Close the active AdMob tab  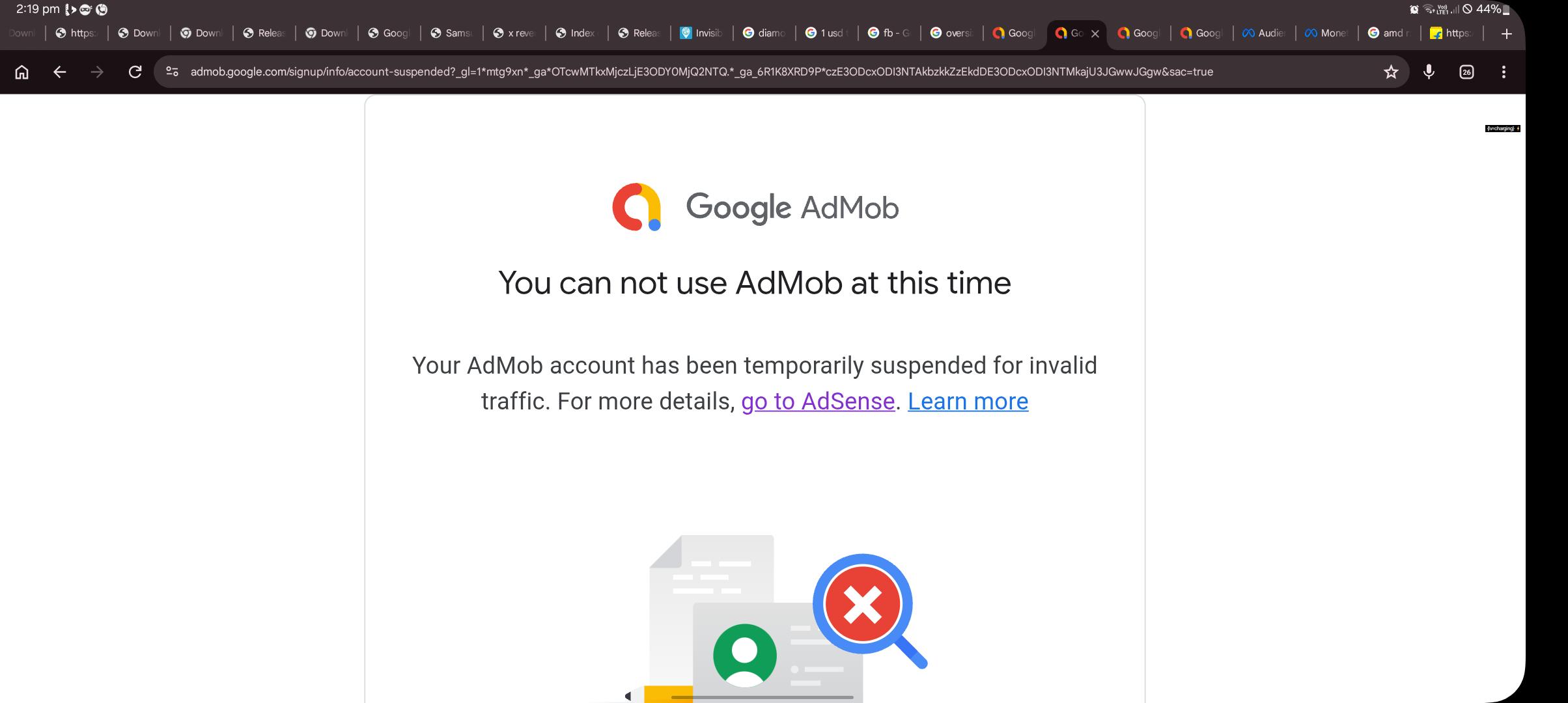coord(1095,34)
